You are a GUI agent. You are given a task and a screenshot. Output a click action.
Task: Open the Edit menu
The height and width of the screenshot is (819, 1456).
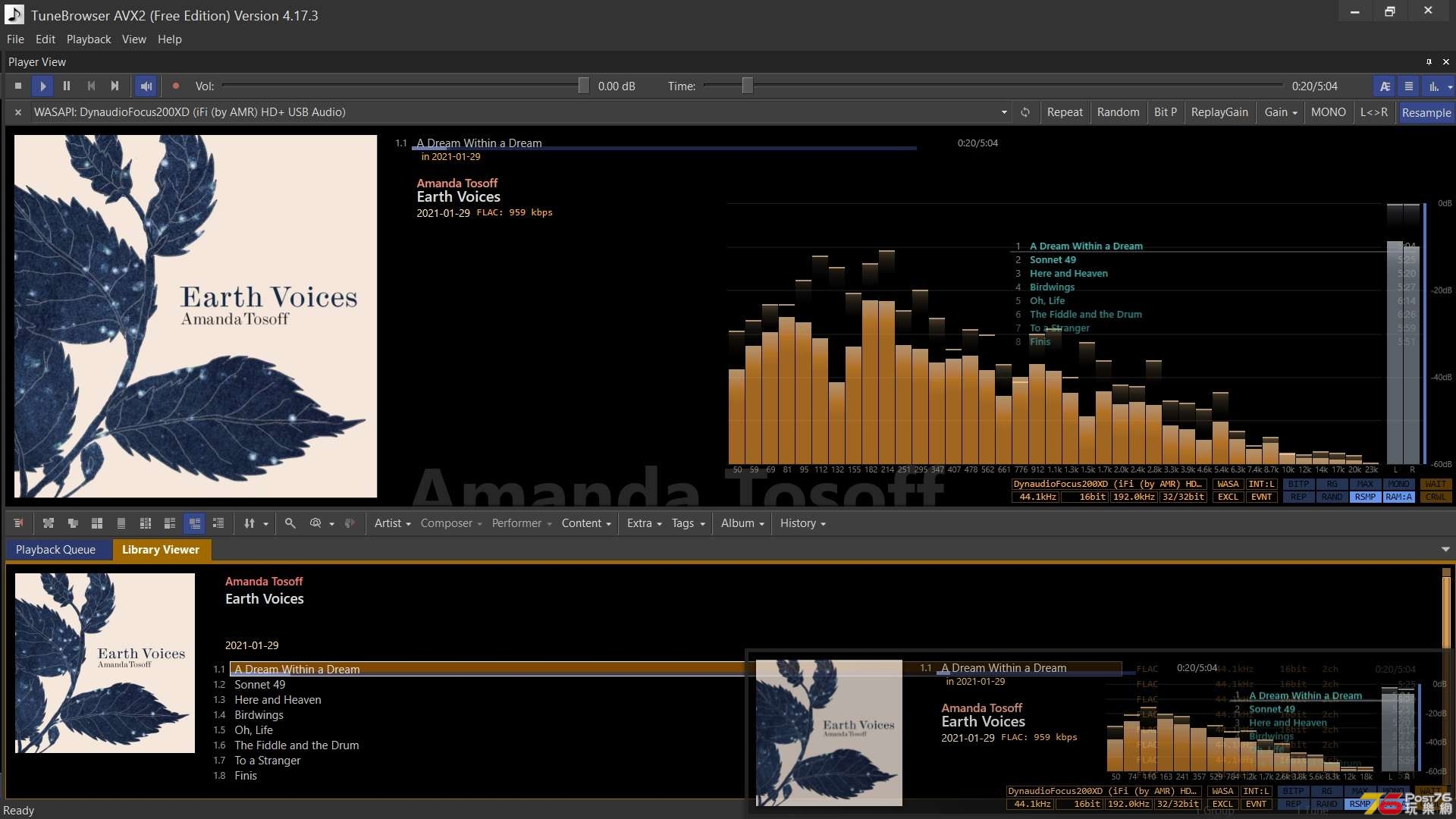[x=45, y=39]
